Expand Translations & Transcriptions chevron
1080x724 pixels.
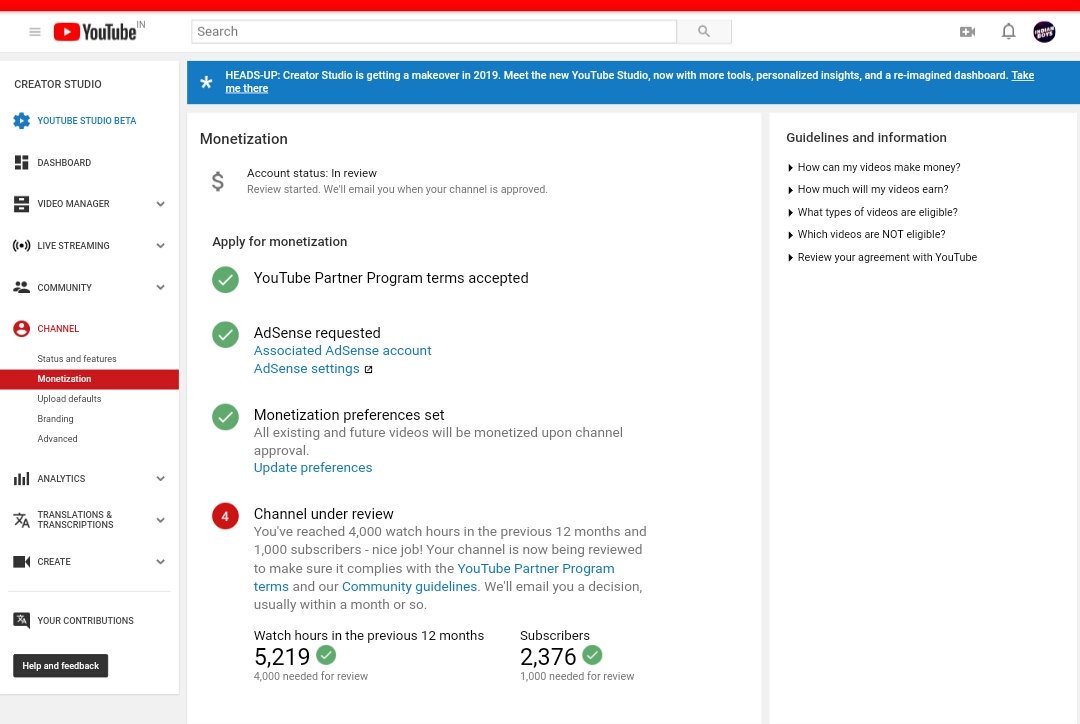coord(160,520)
